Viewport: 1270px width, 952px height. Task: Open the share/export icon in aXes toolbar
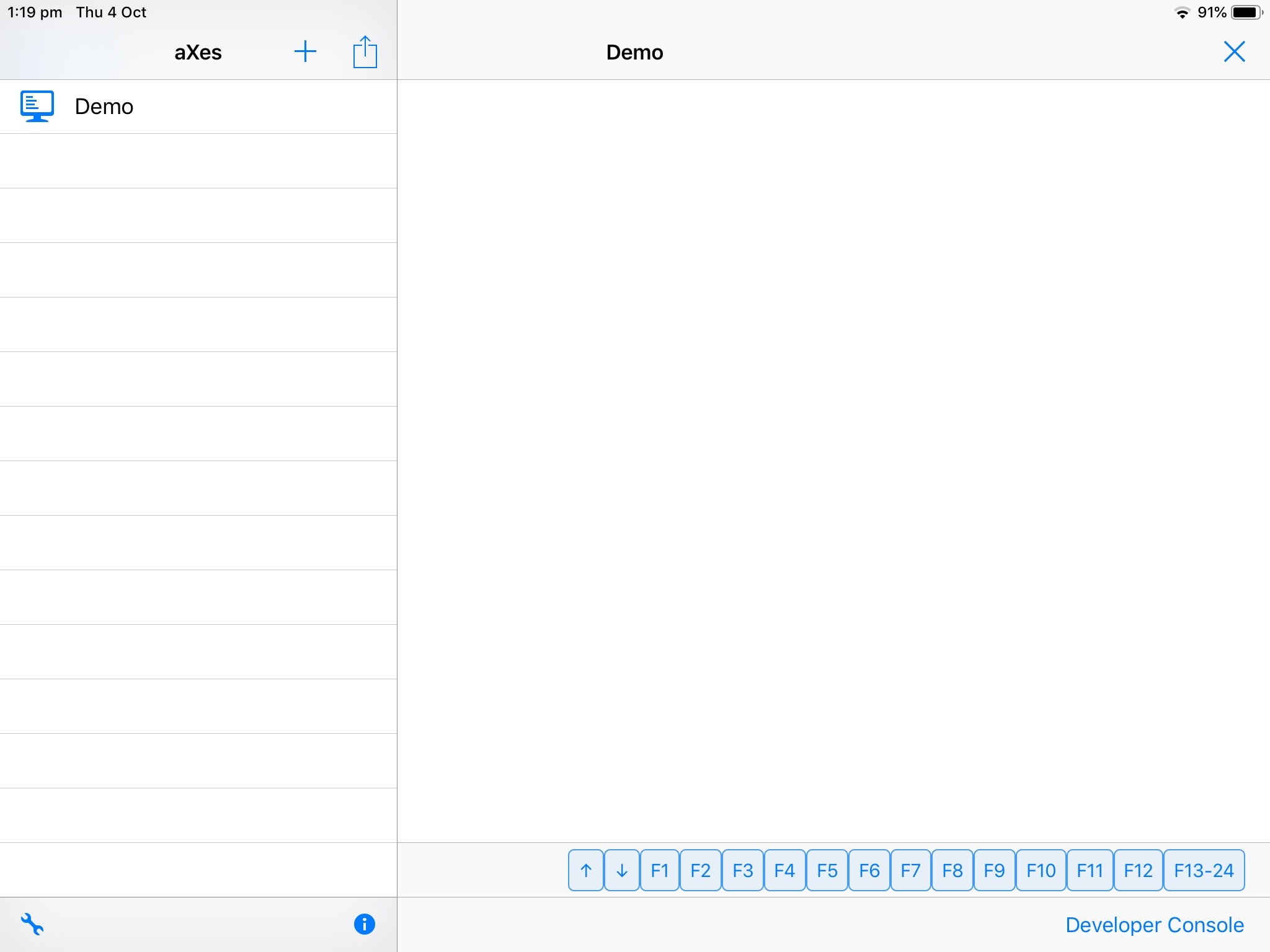tap(365, 51)
